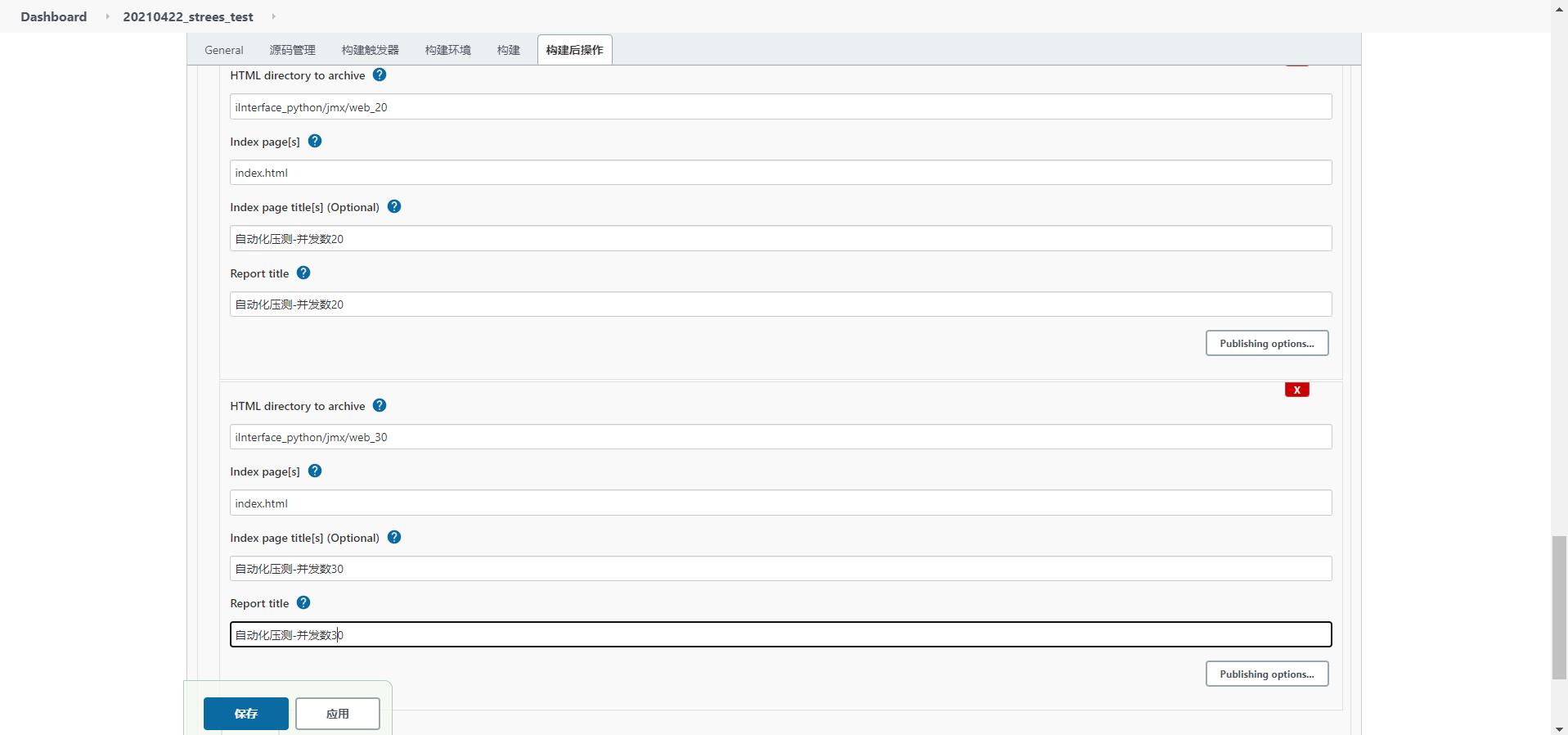Focus the iInterface_python/jmx/web_20 directory field
Screen dimensions: 1568x735
pos(781,106)
